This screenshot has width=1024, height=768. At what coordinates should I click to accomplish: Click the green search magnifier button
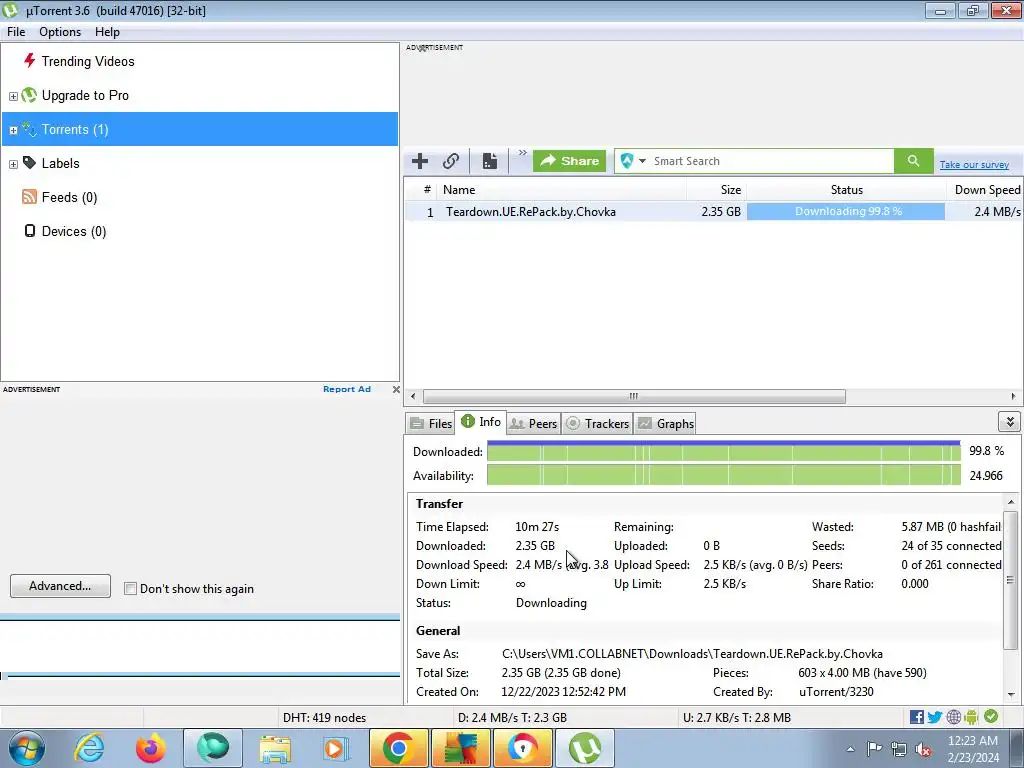tap(914, 161)
